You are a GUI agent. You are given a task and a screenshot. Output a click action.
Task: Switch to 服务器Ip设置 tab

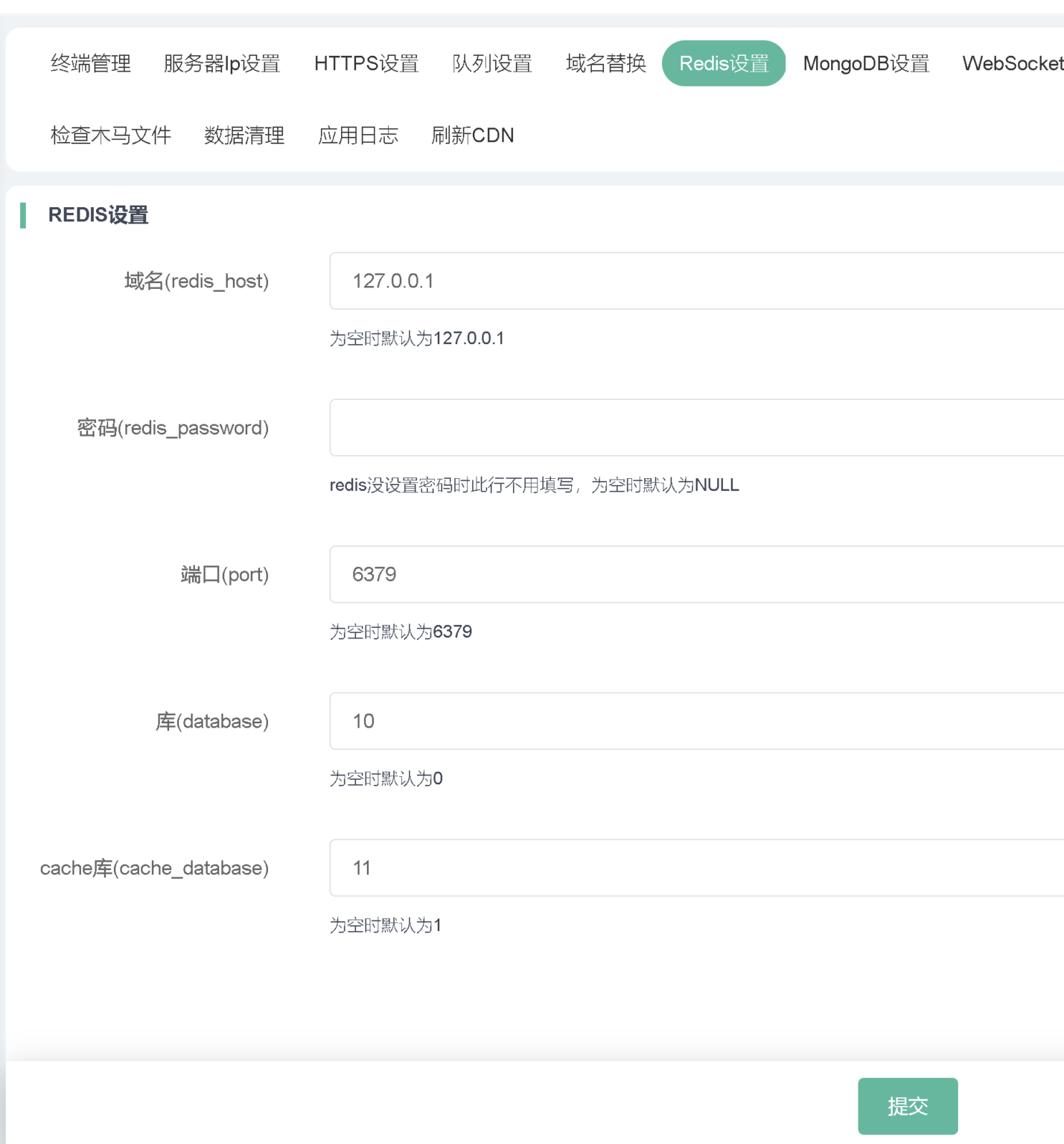pyautogui.click(x=222, y=63)
